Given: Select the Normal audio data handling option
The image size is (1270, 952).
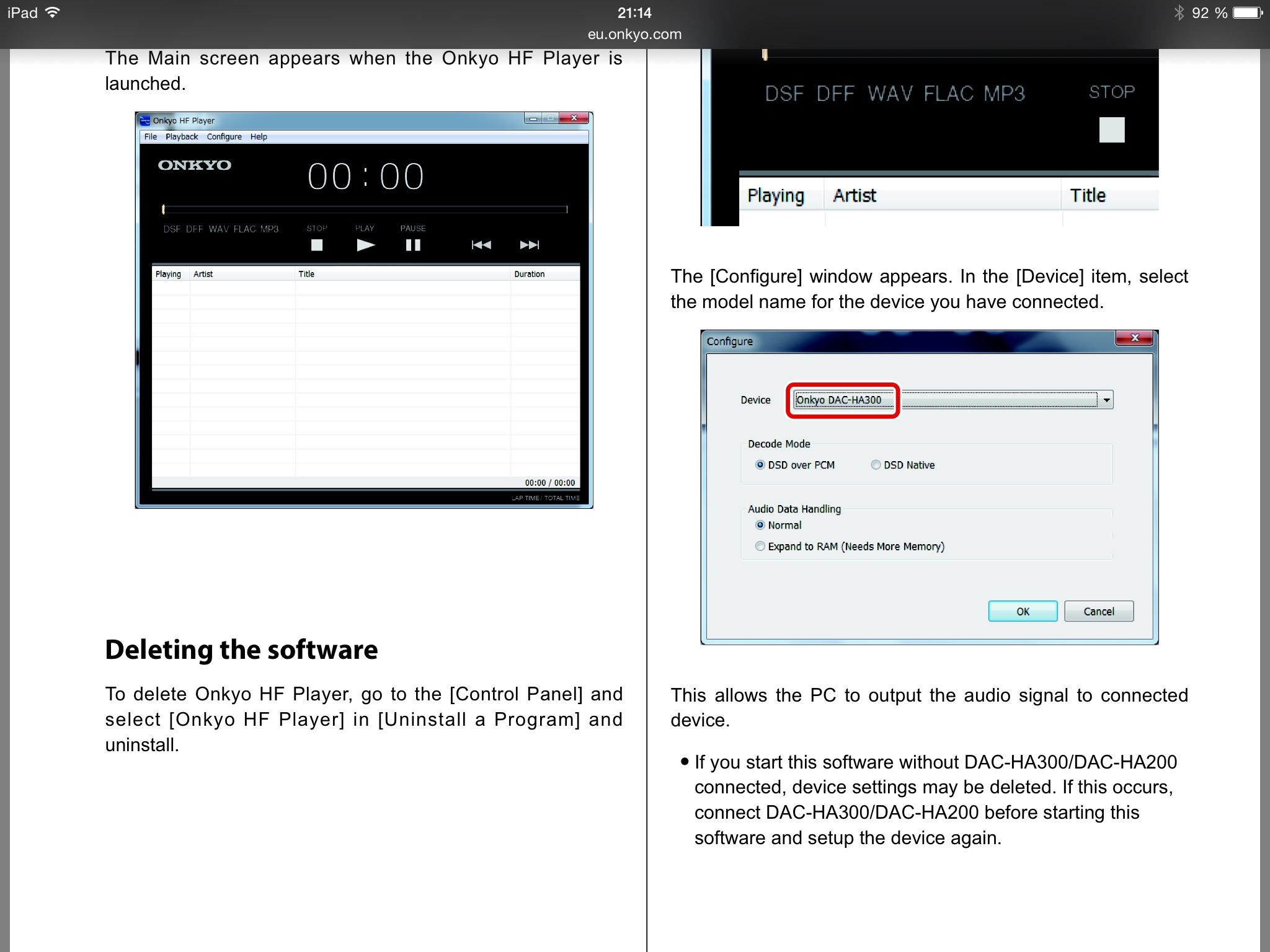Looking at the screenshot, I should (760, 525).
